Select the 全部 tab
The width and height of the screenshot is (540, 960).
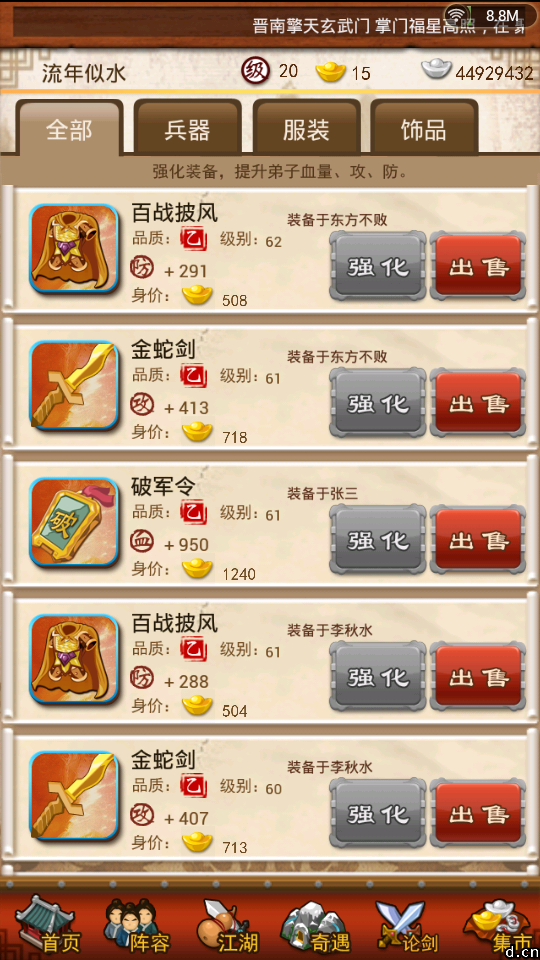point(69,130)
